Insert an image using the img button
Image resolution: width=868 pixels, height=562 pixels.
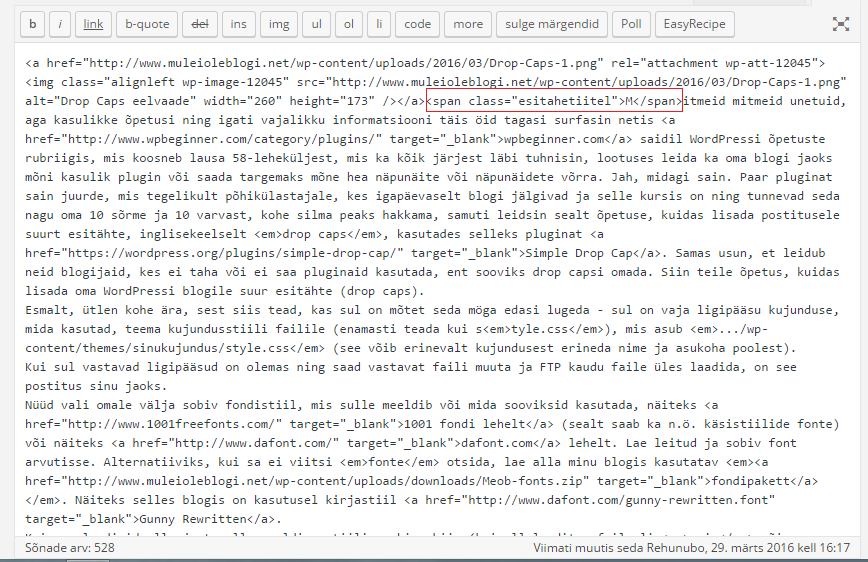click(x=280, y=23)
